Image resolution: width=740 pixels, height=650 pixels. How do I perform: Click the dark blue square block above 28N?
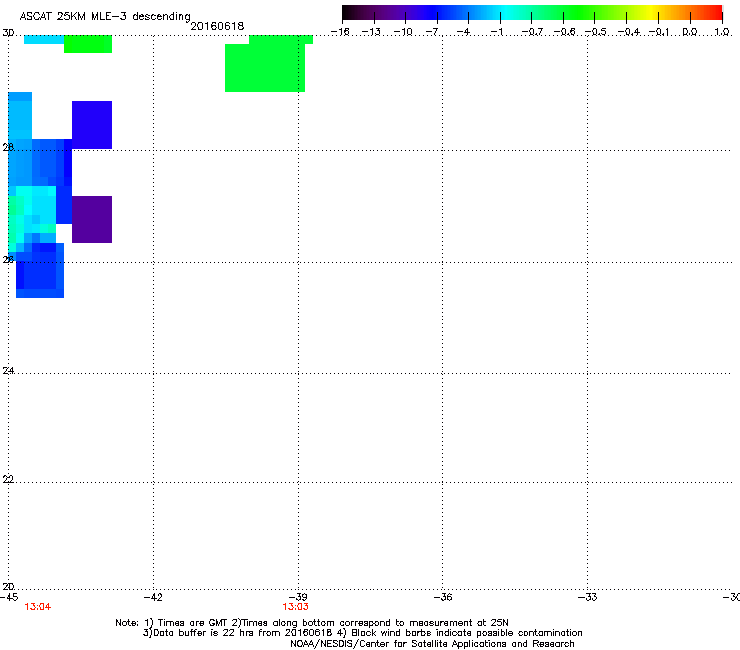point(92,125)
